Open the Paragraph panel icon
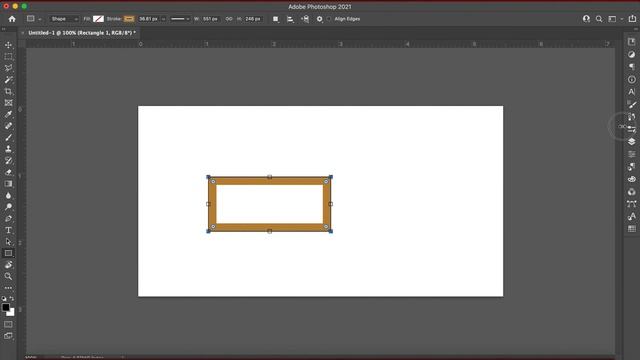Screen dimensions: 640x360 pyautogui.click(x=631, y=67)
